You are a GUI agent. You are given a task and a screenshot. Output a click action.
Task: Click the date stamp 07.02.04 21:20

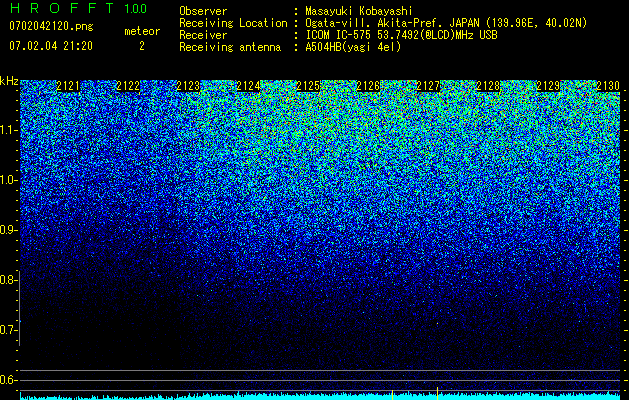(x=51, y=46)
